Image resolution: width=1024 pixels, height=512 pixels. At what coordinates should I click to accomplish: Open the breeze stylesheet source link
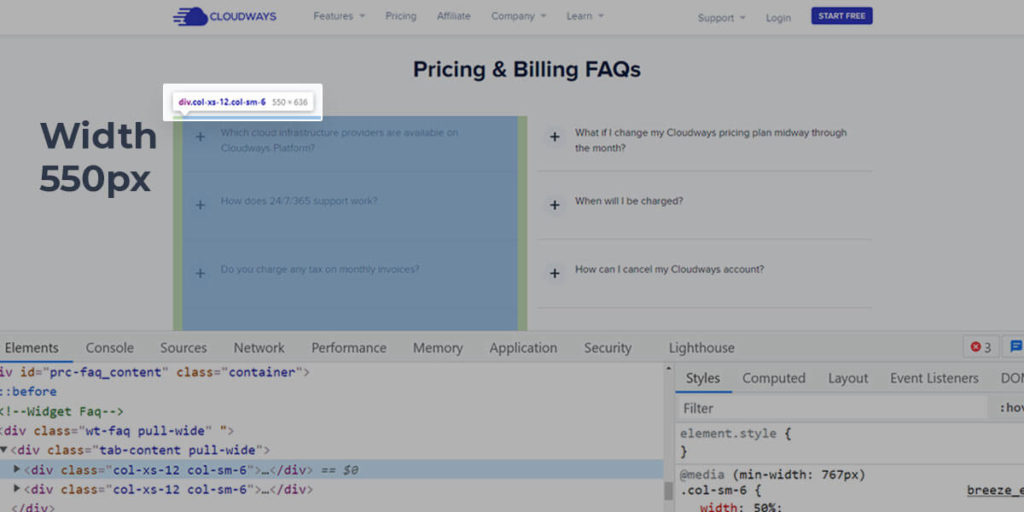[995, 491]
